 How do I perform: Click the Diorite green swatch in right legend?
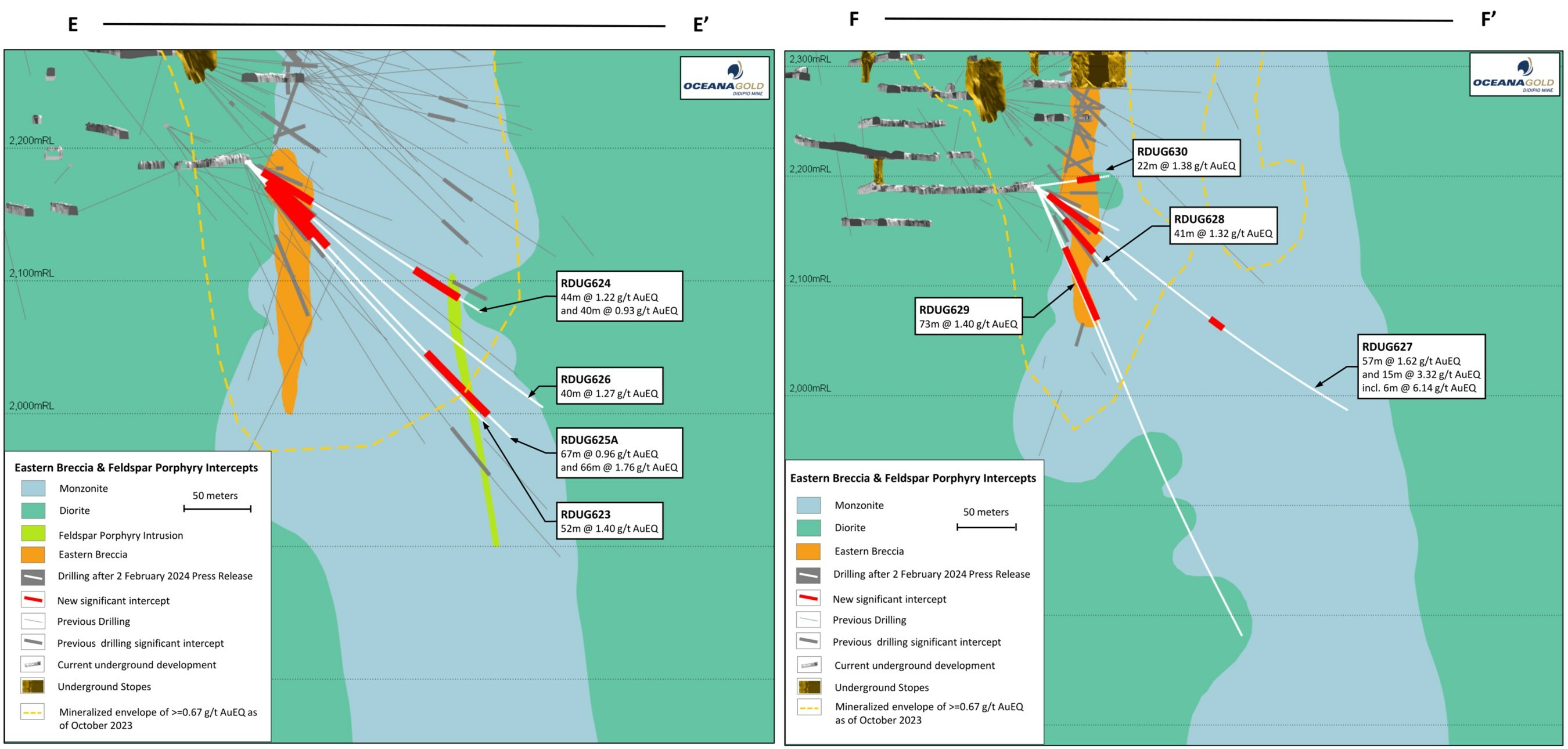coord(808,528)
